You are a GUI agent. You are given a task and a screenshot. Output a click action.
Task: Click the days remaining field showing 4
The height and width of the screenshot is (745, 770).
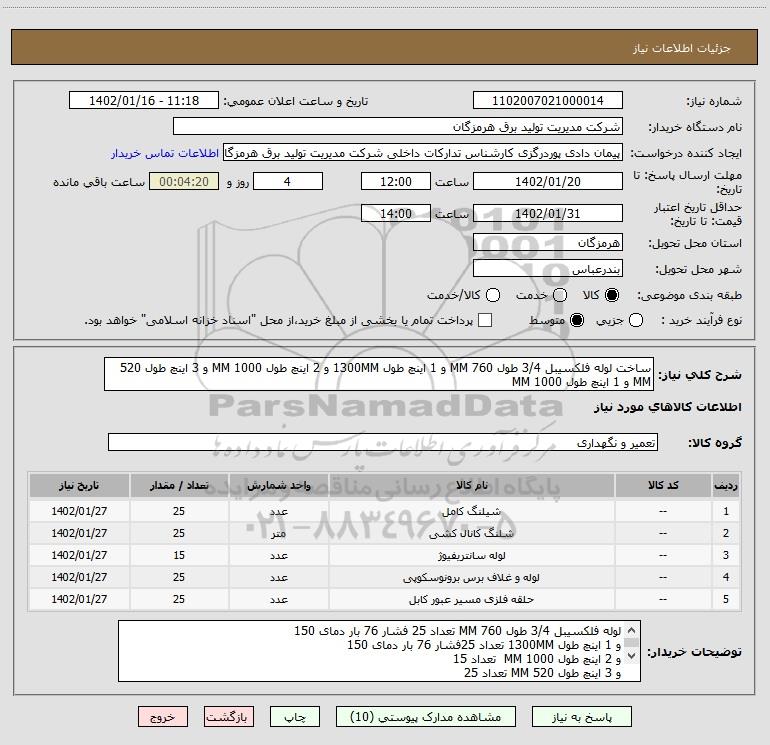coord(288,181)
